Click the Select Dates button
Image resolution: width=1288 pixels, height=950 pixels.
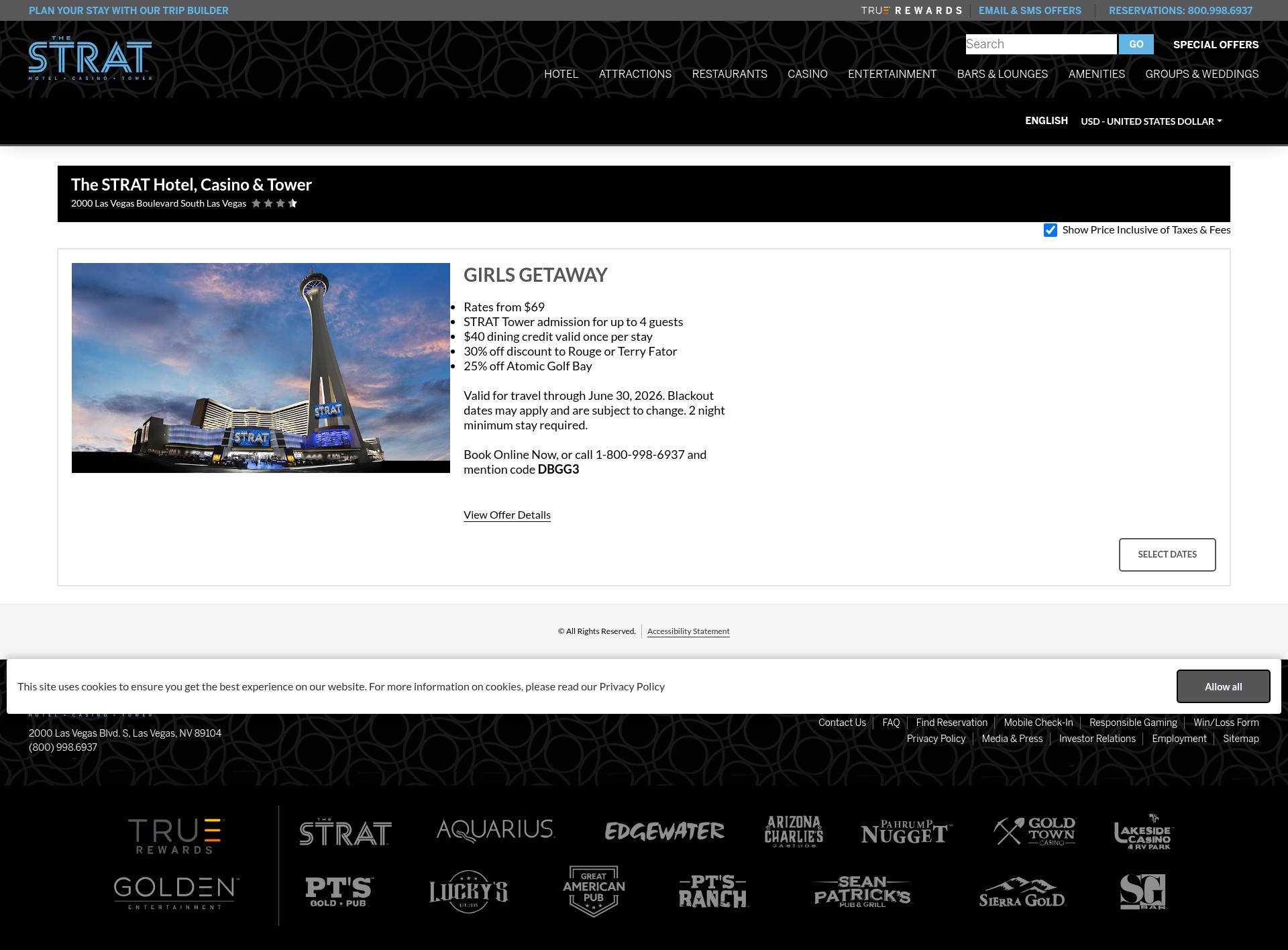pos(1167,555)
